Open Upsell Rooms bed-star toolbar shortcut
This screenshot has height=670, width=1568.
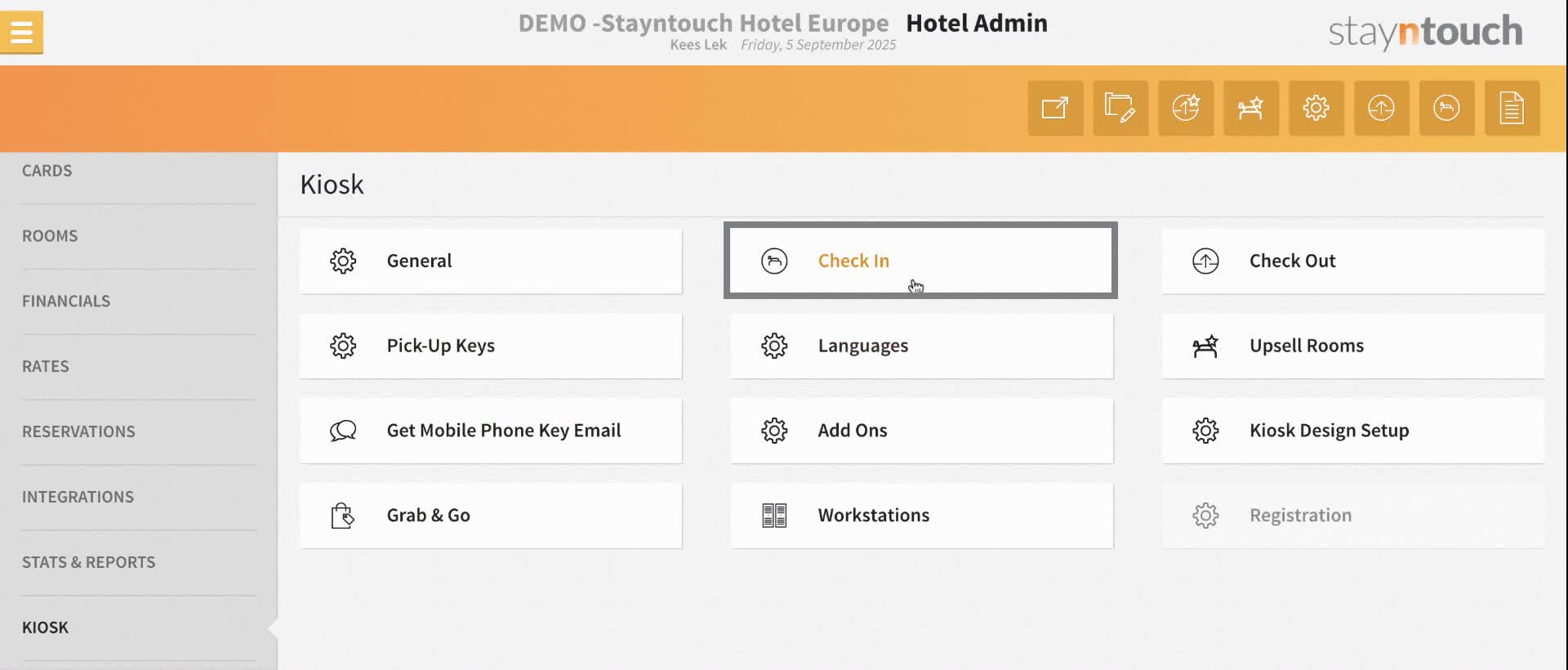coord(1251,108)
